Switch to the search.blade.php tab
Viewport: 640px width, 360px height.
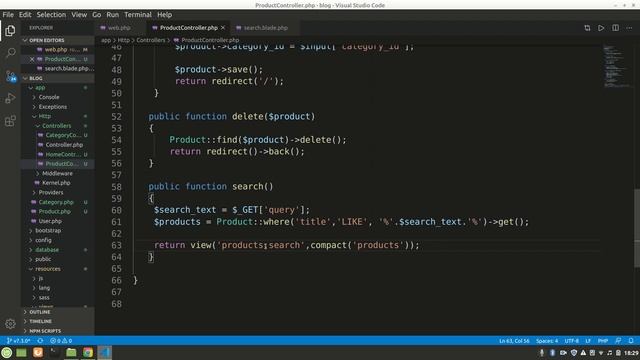(x=266, y=28)
